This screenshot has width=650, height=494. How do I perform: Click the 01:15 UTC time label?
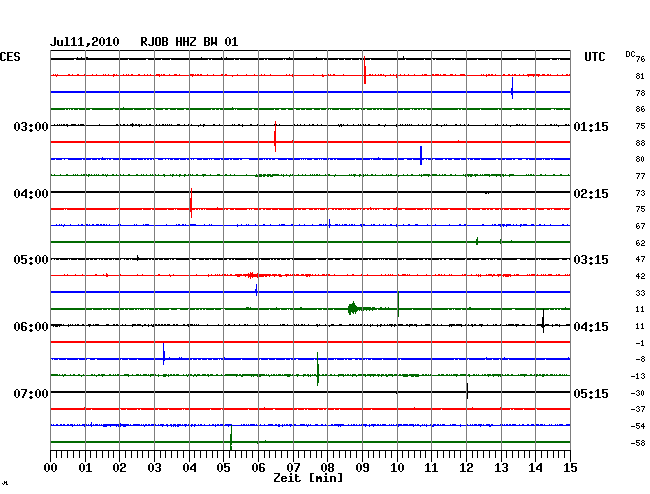(591, 126)
